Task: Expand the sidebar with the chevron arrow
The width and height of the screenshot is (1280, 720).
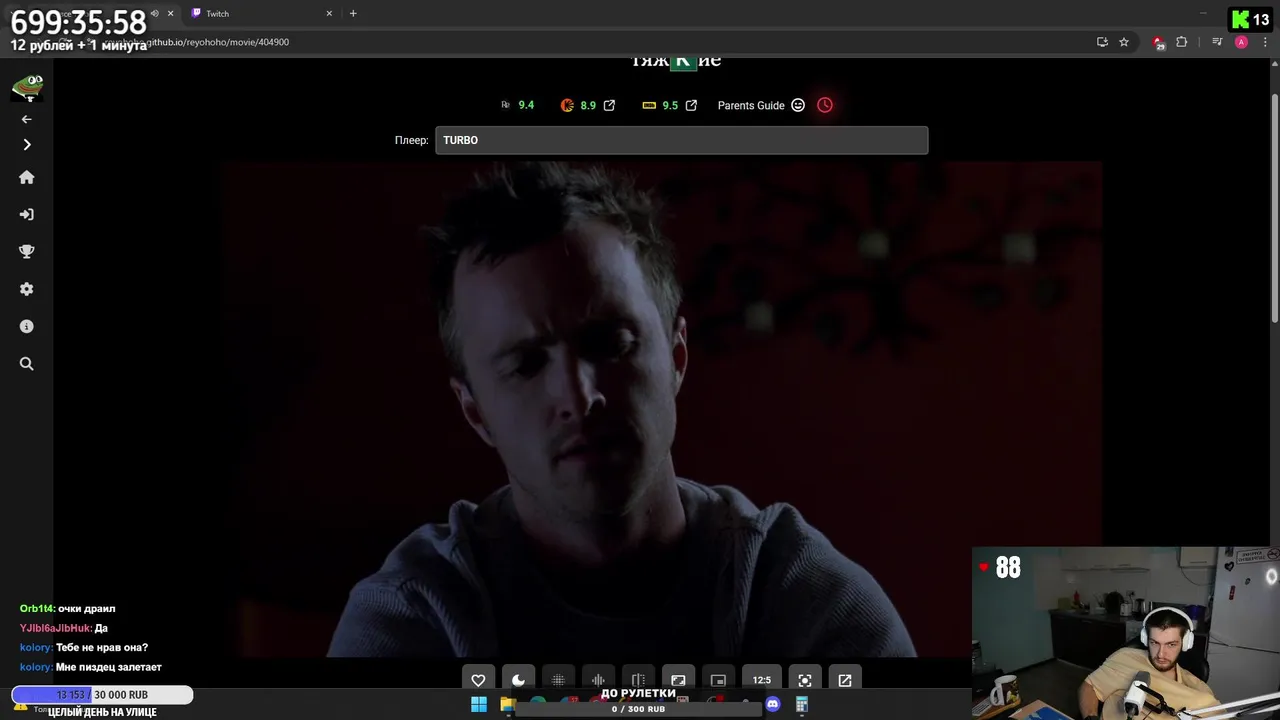Action: coord(27,145)
